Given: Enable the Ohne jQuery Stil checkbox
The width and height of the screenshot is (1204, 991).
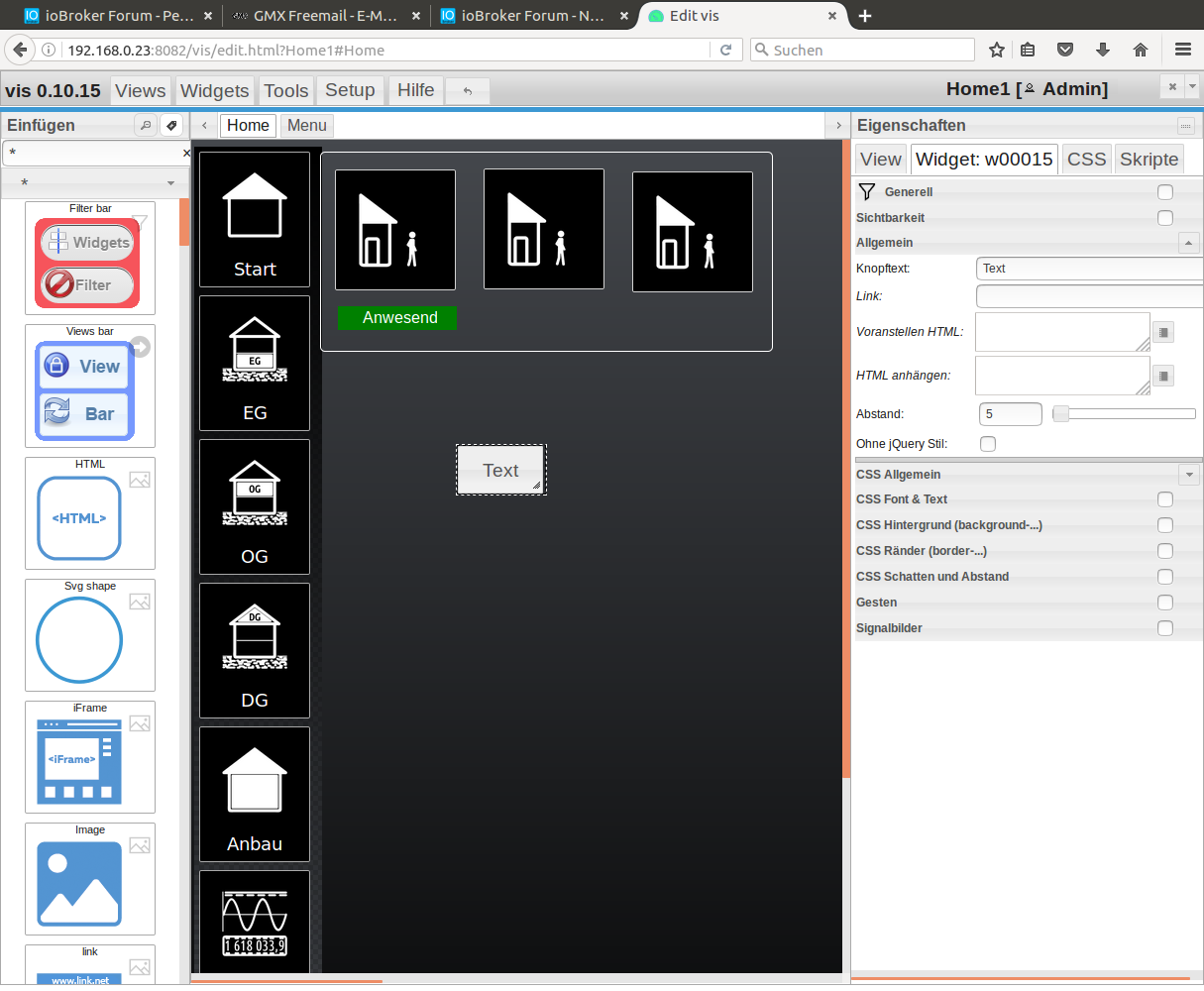Looking at the screenshot, I should (x=988, y=444).
